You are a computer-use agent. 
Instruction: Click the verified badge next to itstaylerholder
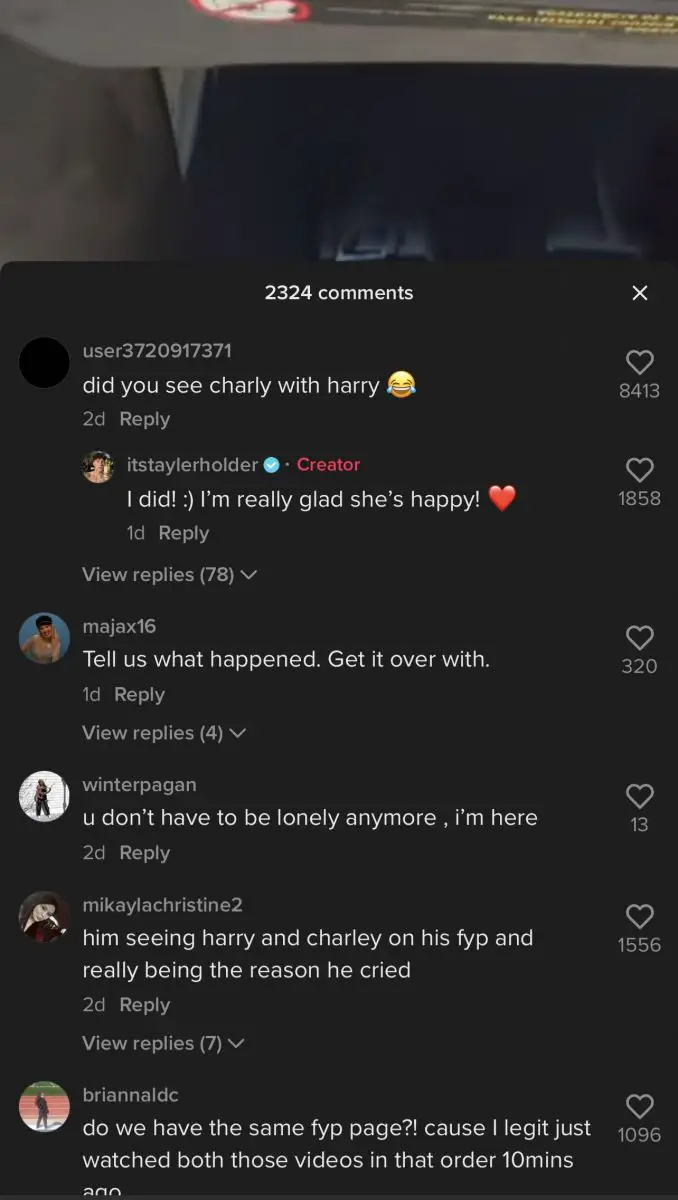270,465
